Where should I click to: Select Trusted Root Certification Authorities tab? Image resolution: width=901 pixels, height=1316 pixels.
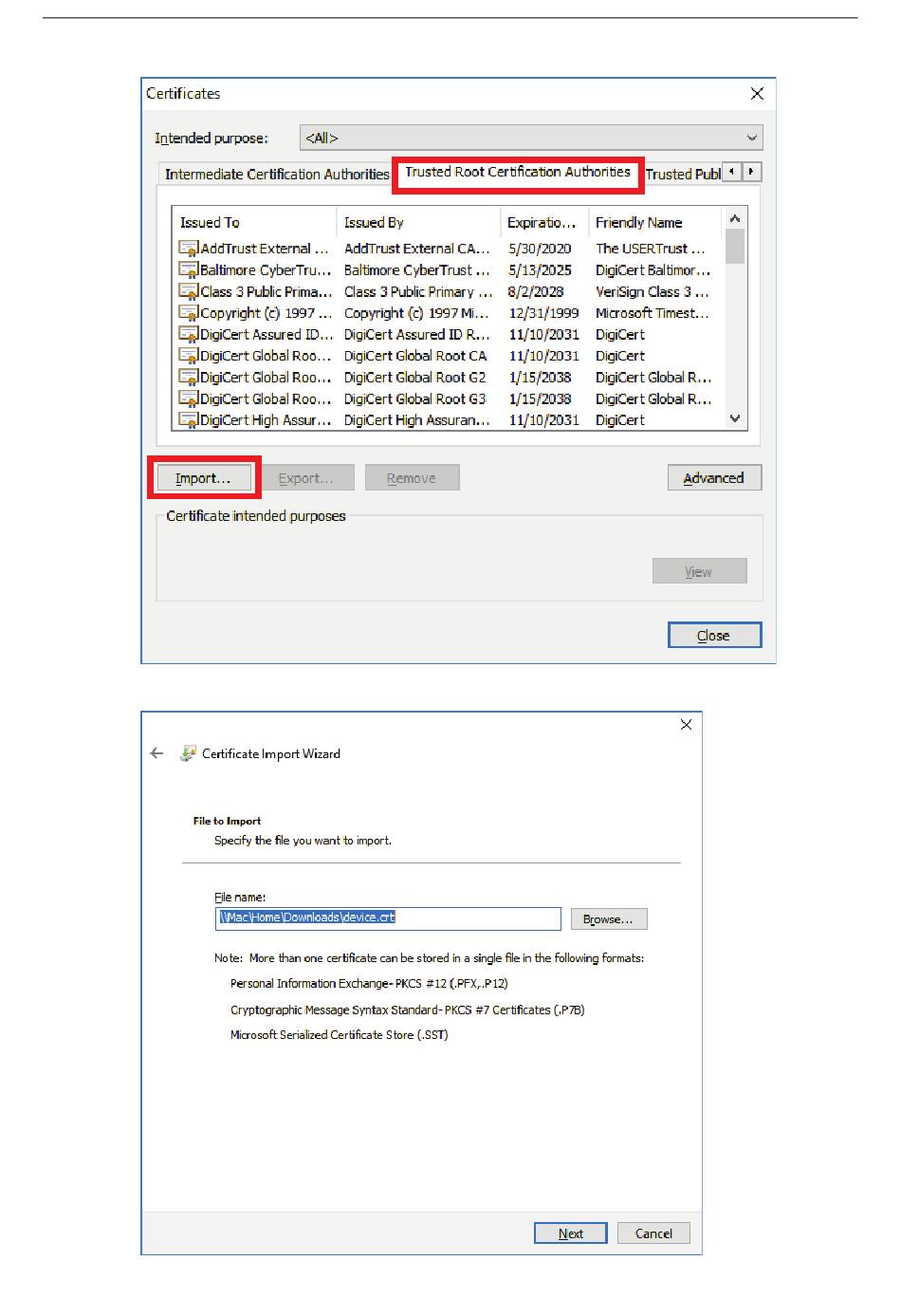click(x=518, y=172)
